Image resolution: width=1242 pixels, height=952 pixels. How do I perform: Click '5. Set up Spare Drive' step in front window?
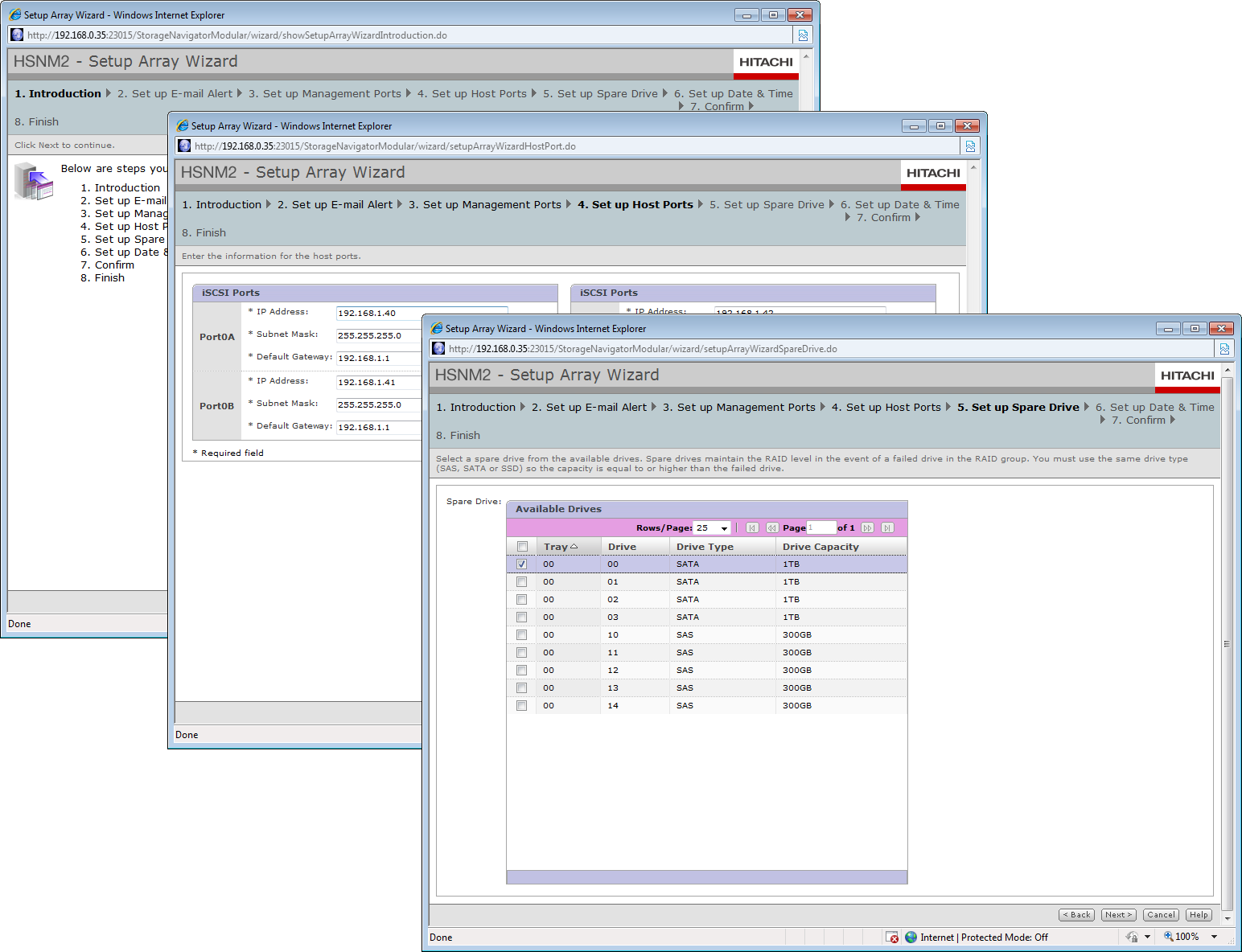(1018, 408)
